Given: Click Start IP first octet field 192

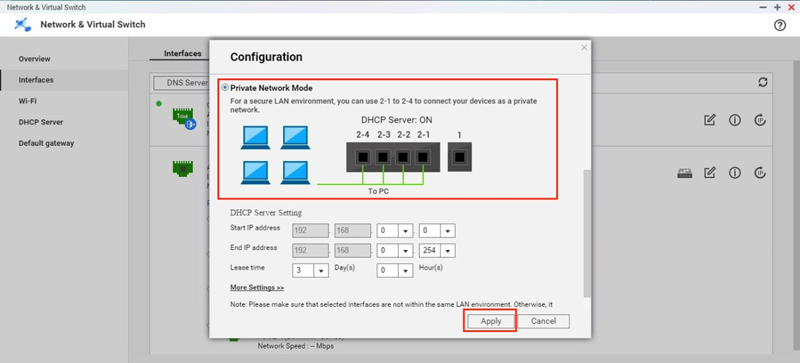Looking at the screenshot, I should [x=311, y=231].
